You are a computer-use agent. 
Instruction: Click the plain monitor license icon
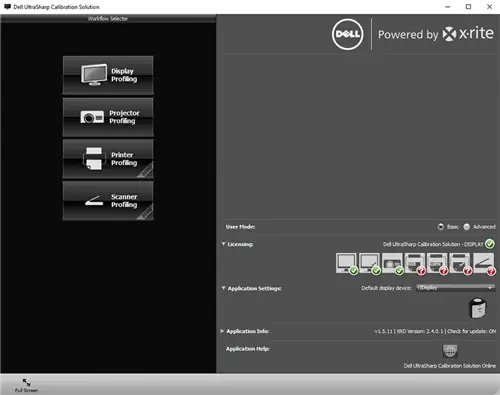point(346,263)
